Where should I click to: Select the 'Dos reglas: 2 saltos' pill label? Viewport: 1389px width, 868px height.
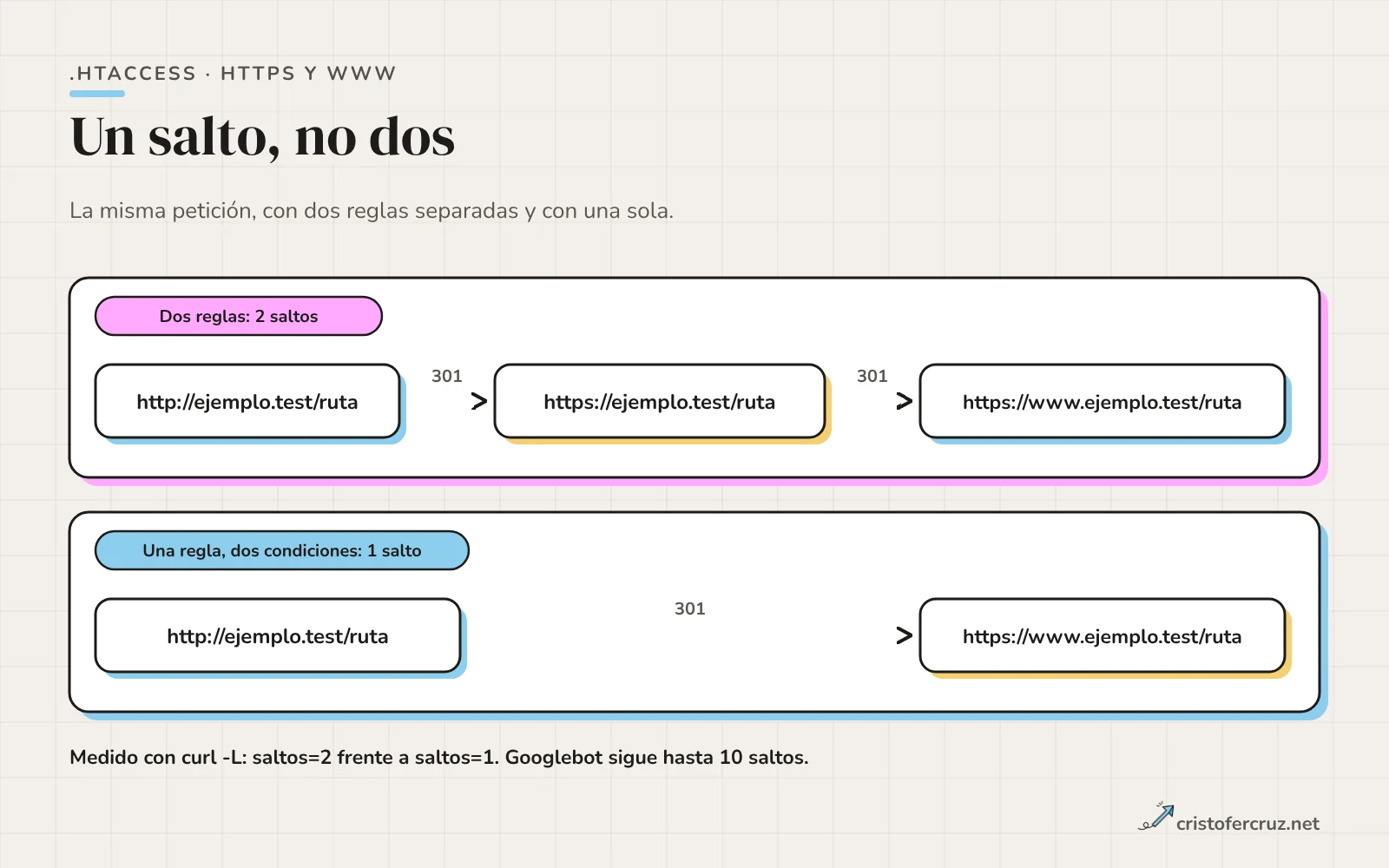point(239,316)
